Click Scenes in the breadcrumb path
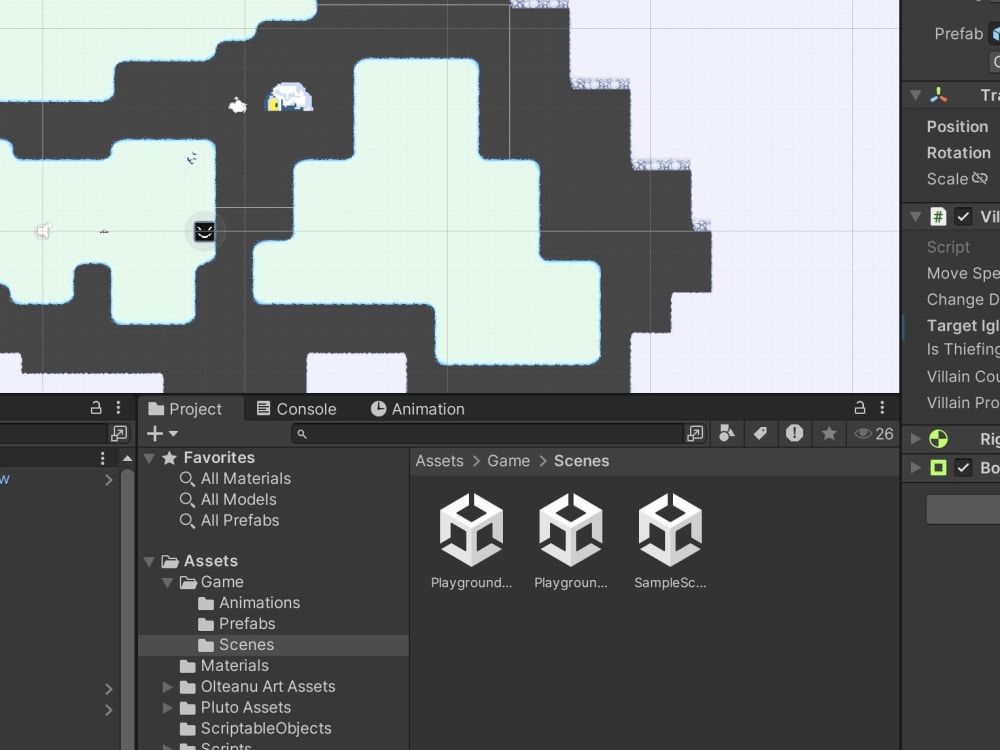Screen dimensions: 1000x750 pos(581,461)
